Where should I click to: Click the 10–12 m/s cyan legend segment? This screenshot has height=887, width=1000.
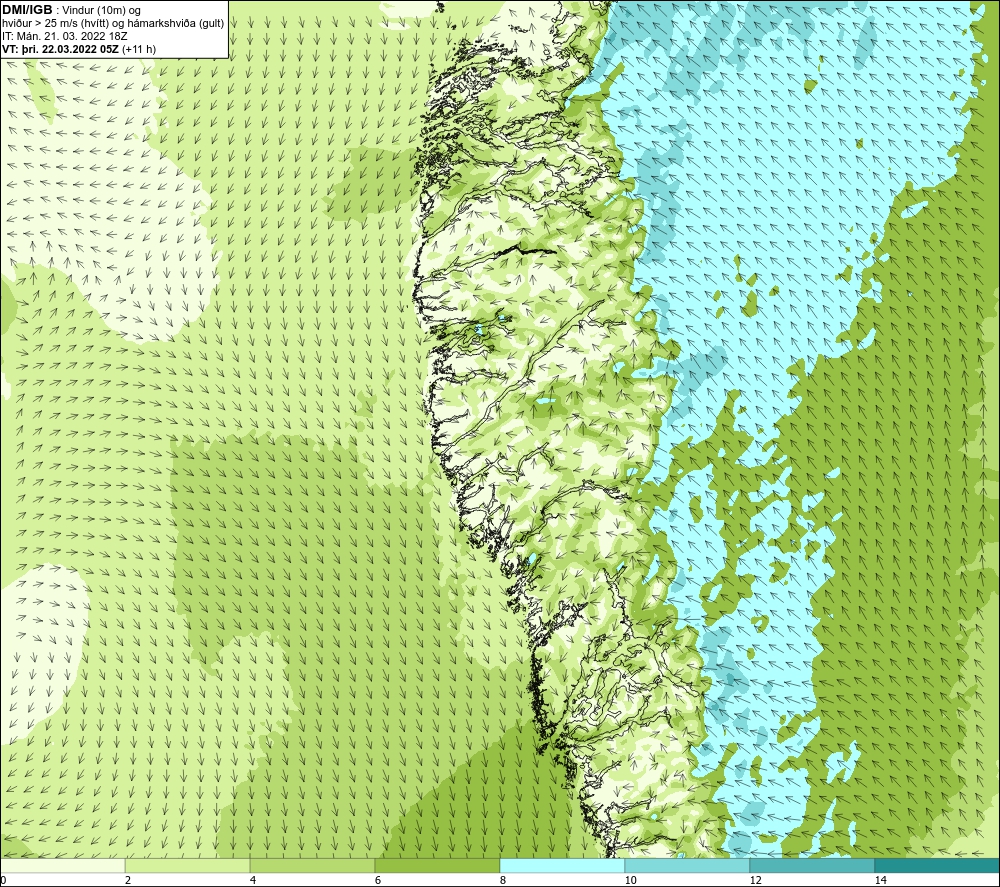pyautogui.click(x=688, y=865)
